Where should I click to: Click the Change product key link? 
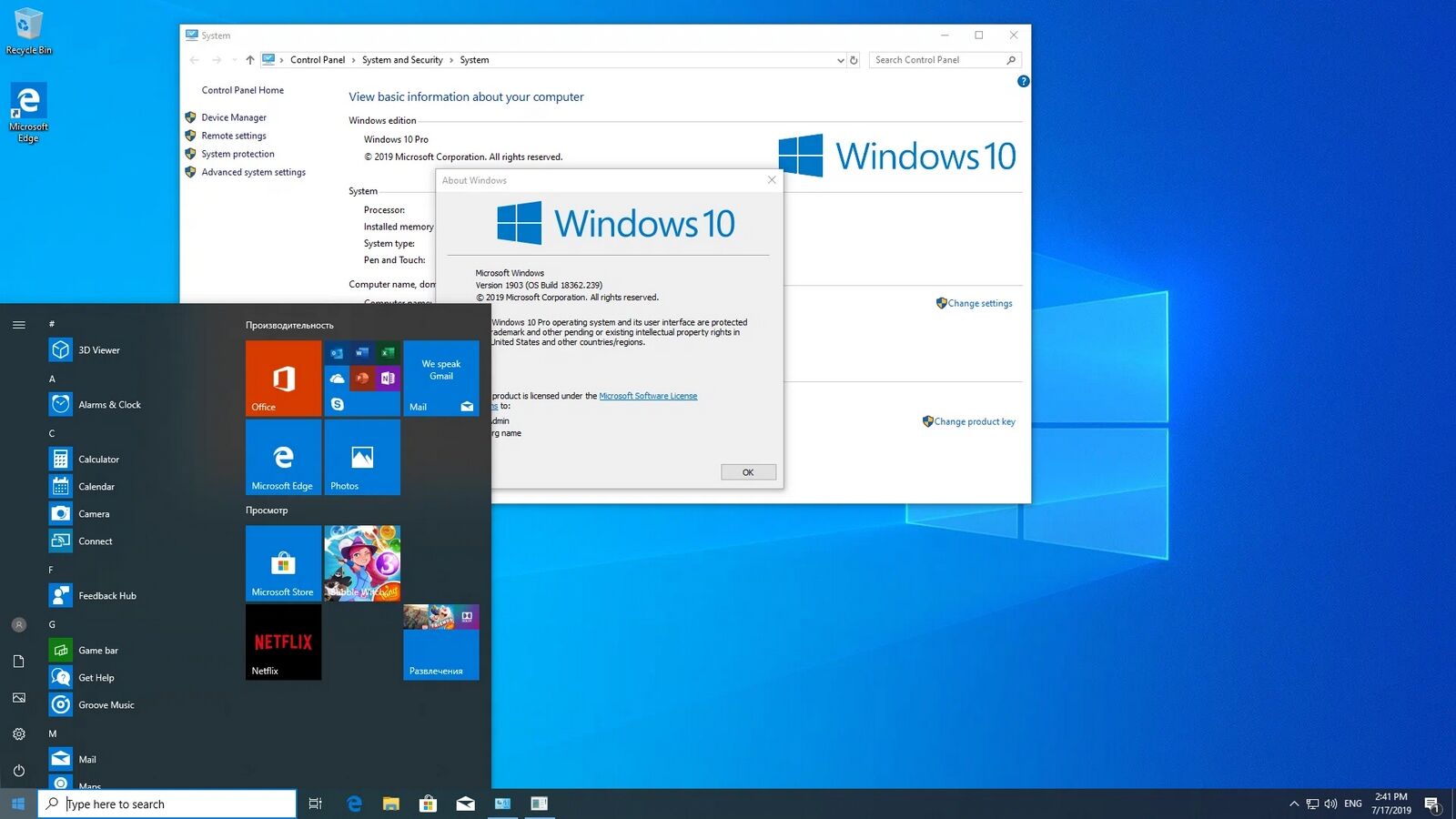(974, 422)
